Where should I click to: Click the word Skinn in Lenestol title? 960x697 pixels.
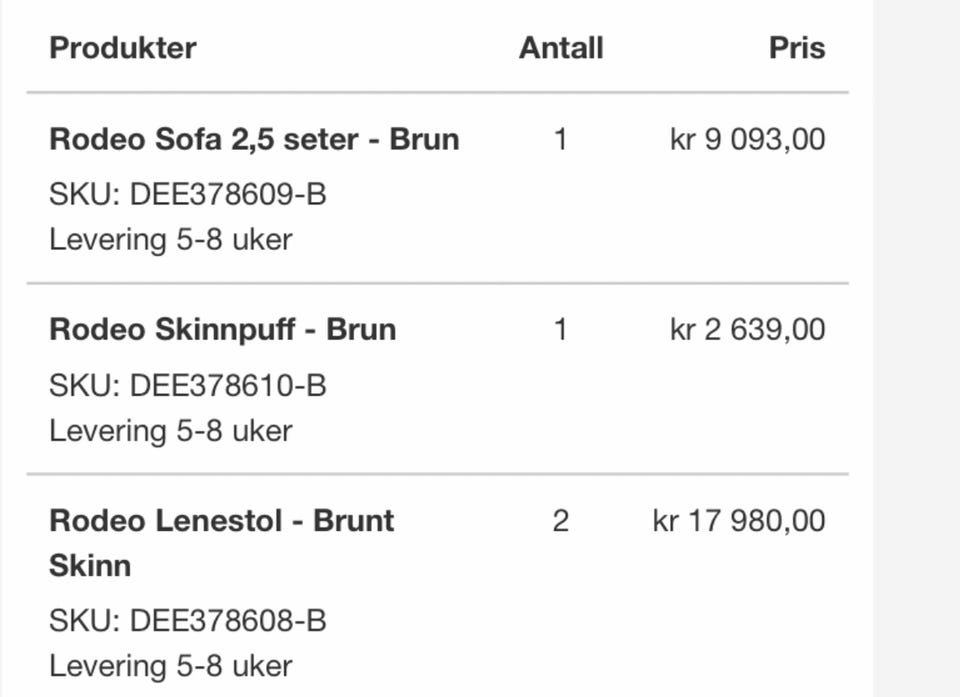pos(90,565)
